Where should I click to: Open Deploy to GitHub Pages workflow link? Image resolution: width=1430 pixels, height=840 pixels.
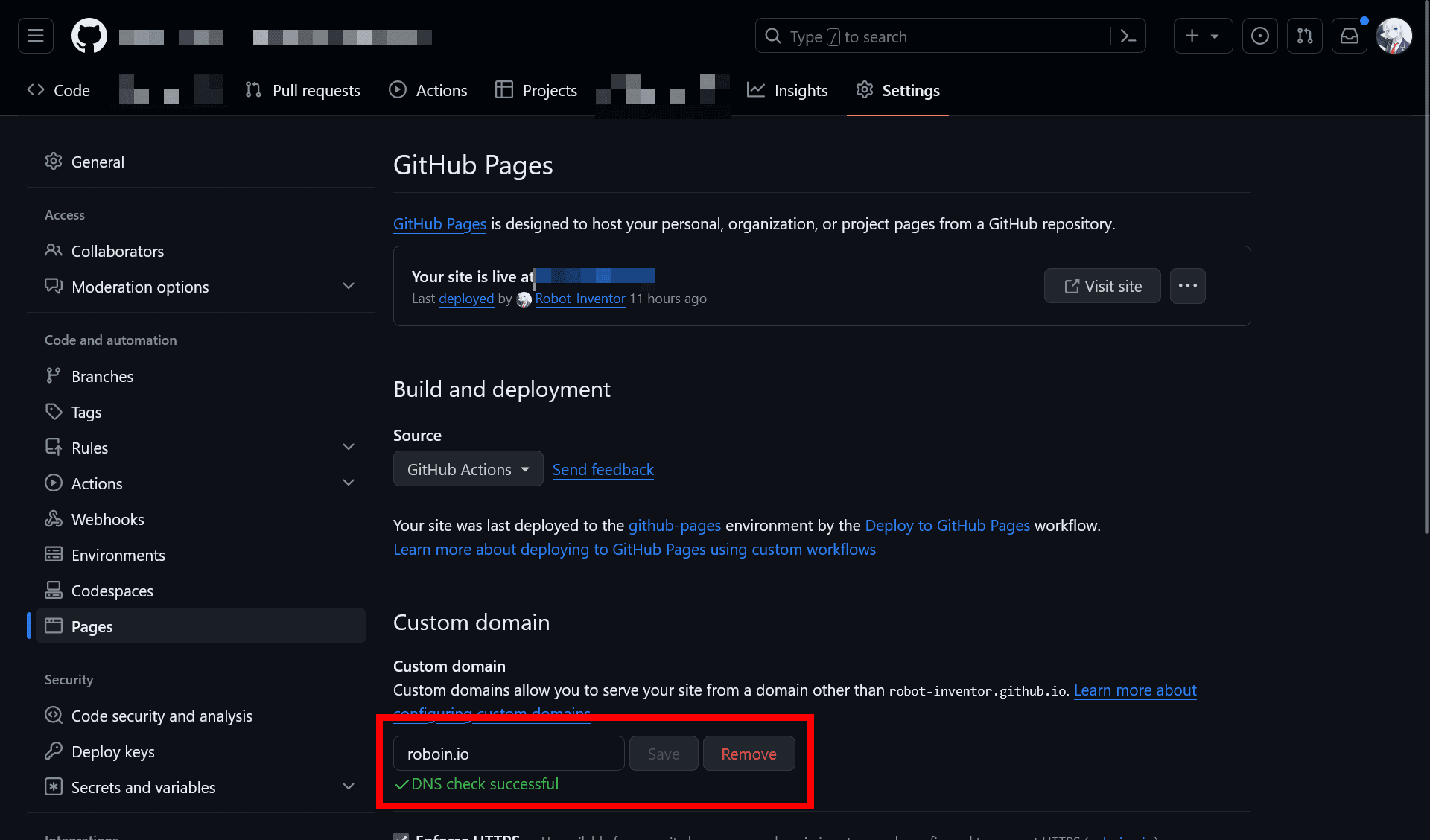coord(947,526)
